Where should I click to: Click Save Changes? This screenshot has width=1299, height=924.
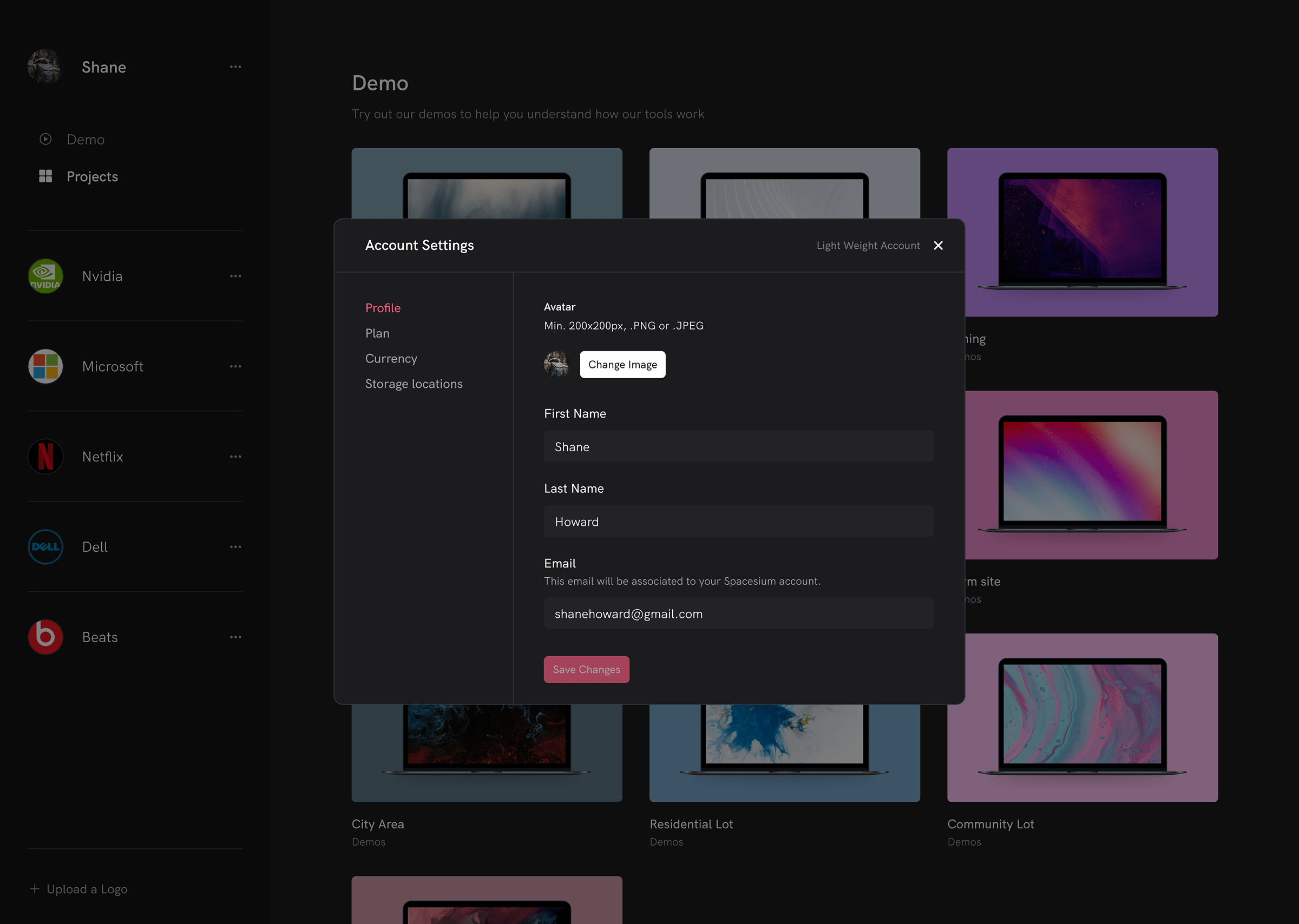click(586, 669)
